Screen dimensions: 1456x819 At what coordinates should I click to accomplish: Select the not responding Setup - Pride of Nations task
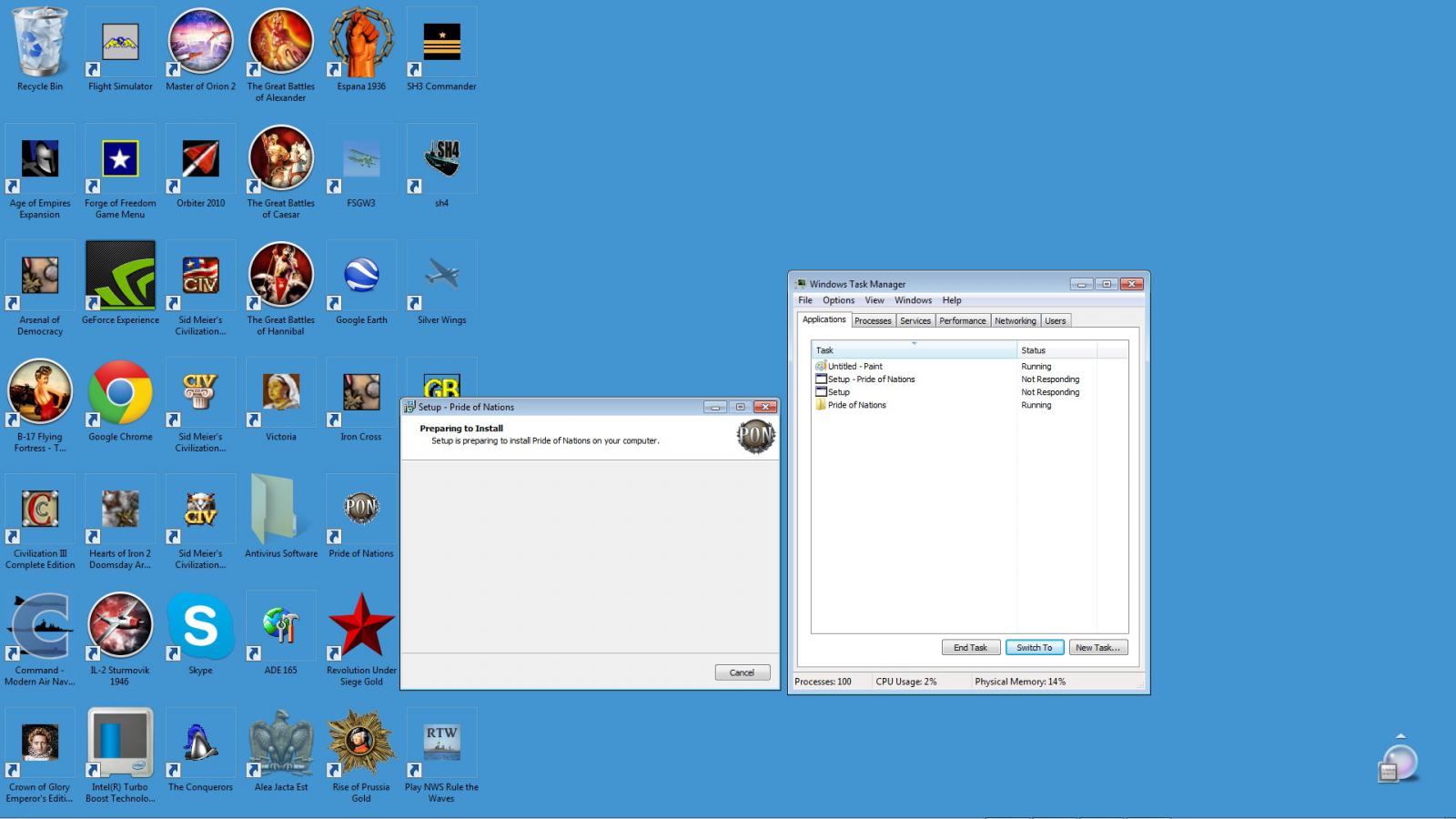[871, 379]
